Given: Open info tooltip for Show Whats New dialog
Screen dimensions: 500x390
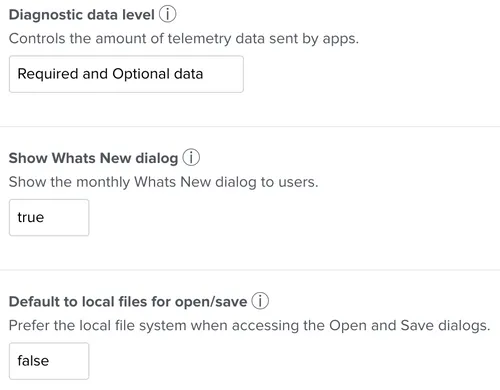Looking at the screenshot, I should tap(191, 157).
